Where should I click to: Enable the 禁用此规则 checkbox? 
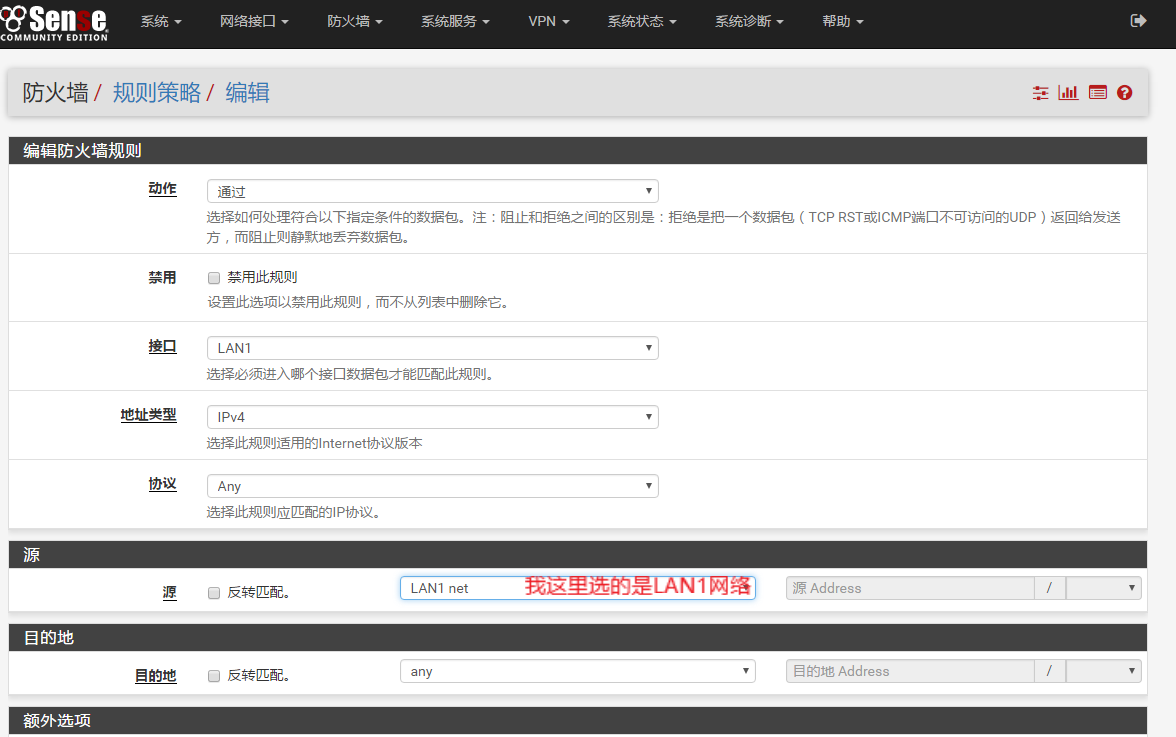point(214,278)
